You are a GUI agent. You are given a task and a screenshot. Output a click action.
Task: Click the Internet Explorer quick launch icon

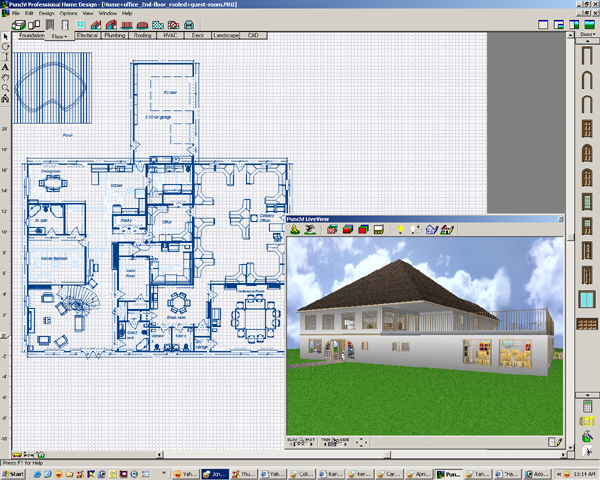click(37, 474)
